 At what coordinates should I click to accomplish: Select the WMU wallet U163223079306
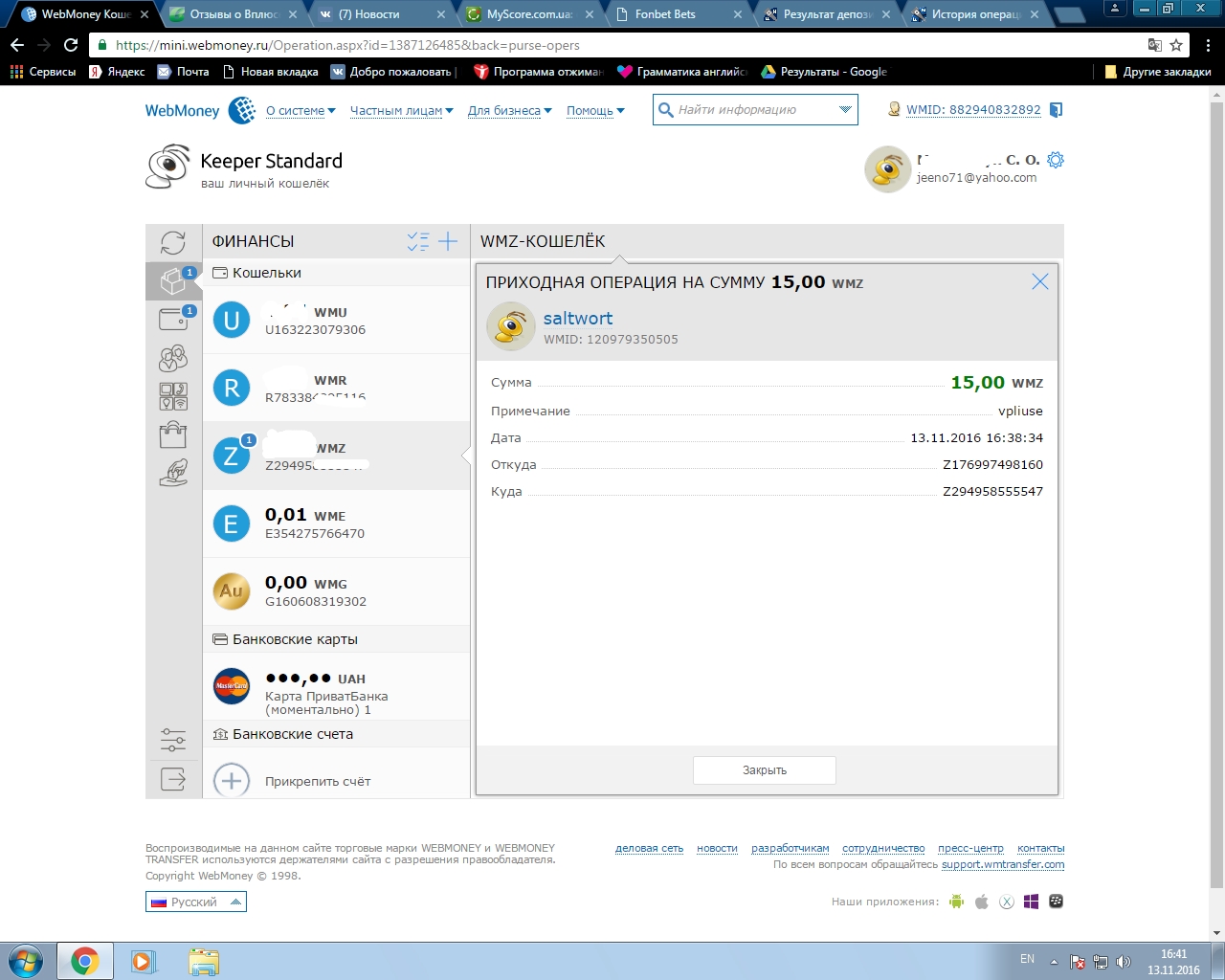coord(336,320)
